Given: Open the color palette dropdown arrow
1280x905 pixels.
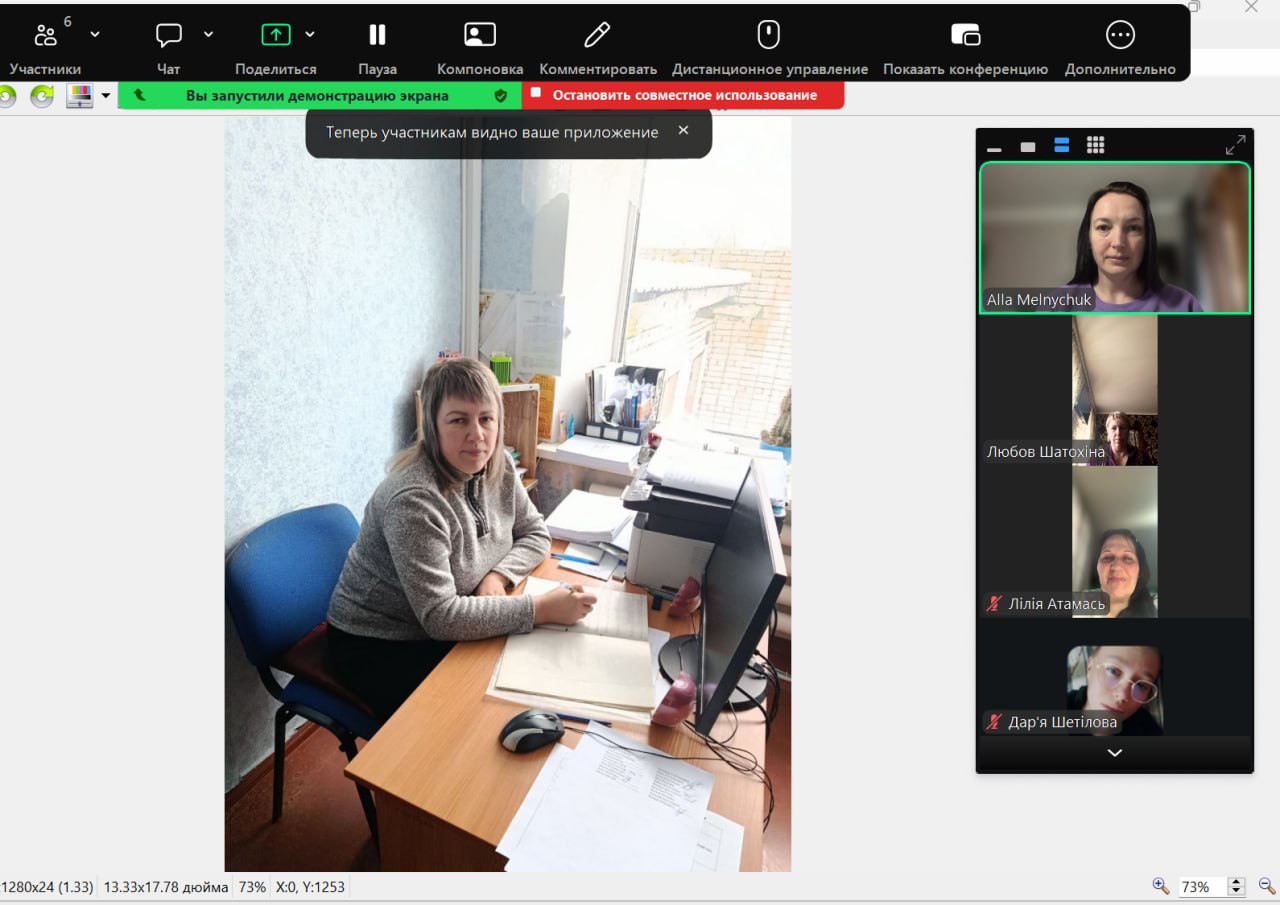Looking at the screenshot, I should (106, 96).
